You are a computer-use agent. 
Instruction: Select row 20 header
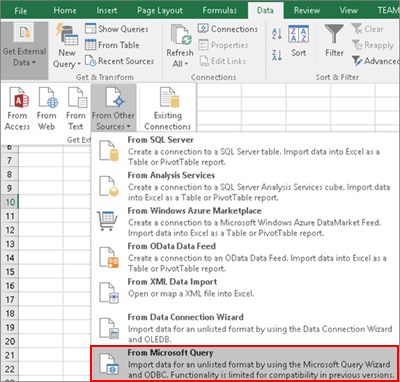tap(10, 341)
